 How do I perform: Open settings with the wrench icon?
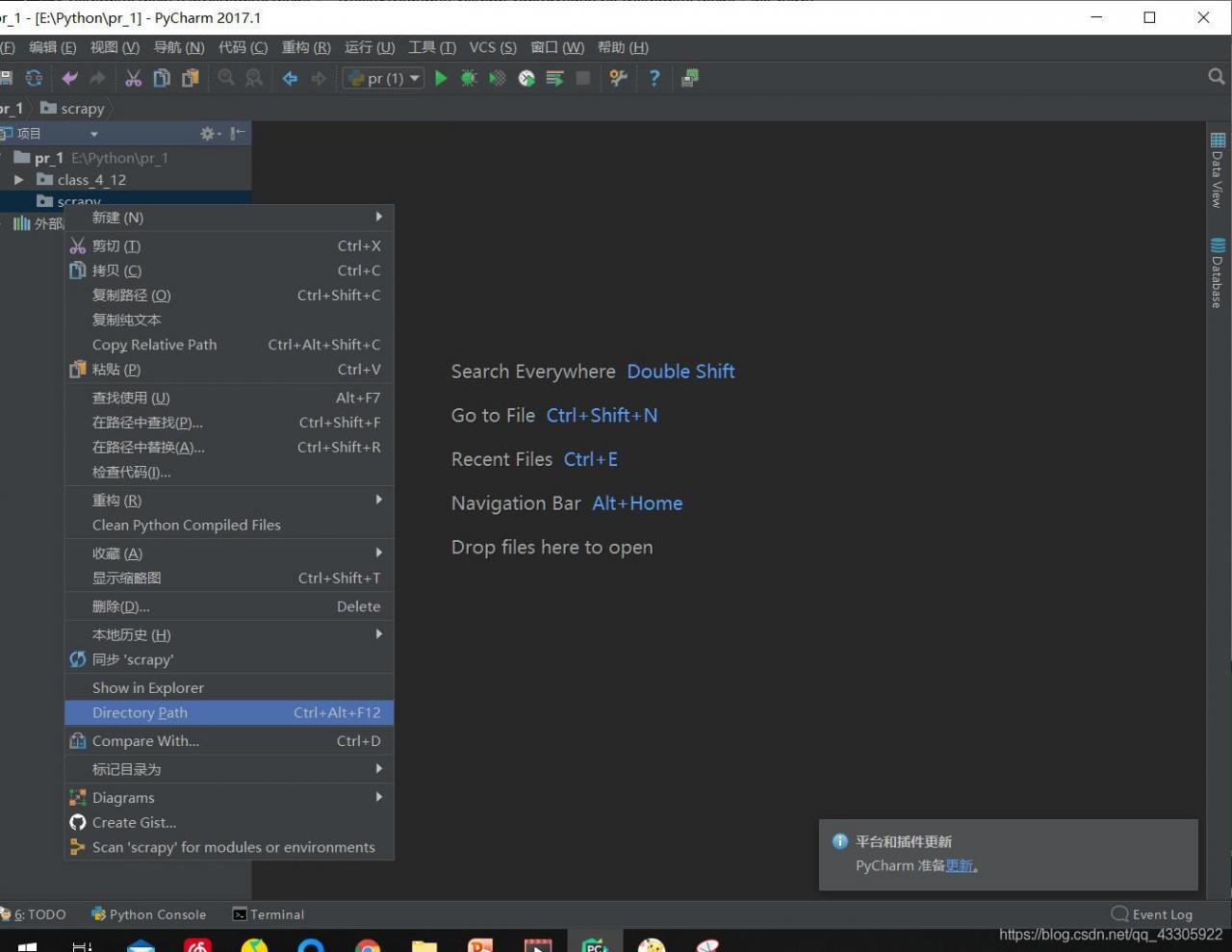[618, 78]
